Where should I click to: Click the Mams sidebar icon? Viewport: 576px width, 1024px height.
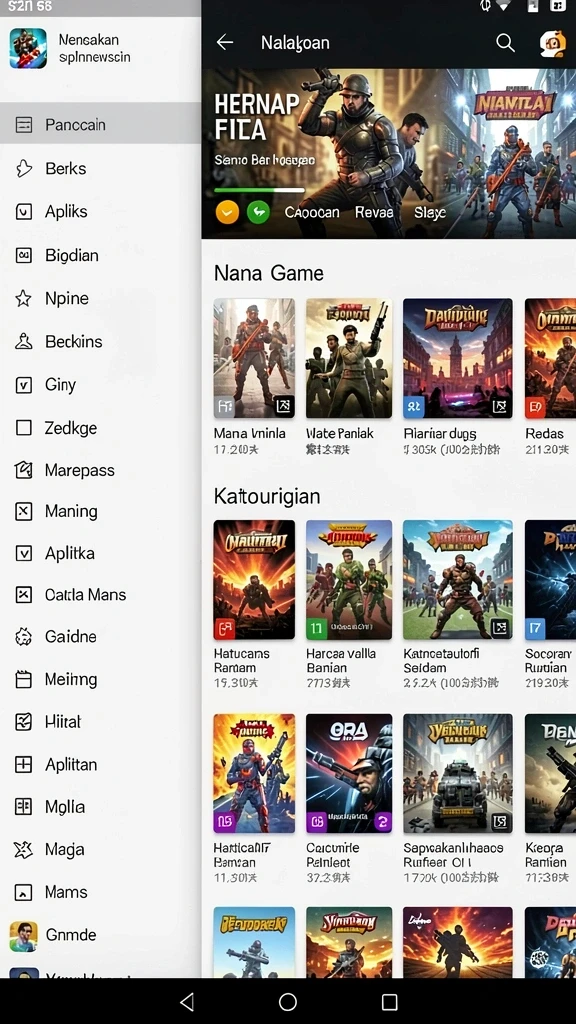pos(24,892)
